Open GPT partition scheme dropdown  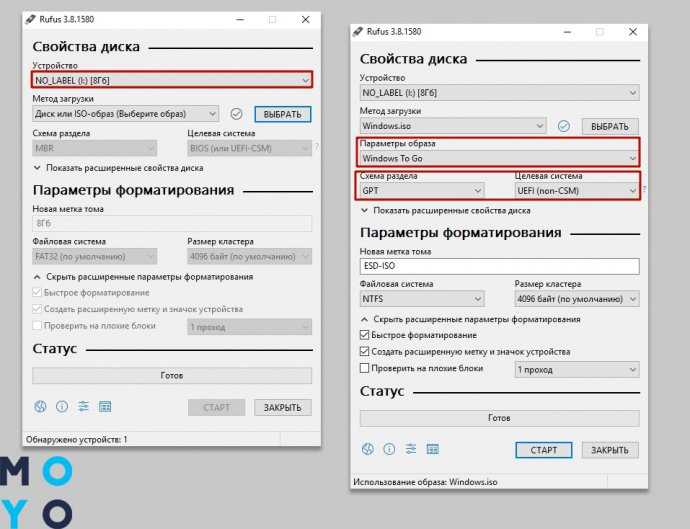(x=422, y=191)
